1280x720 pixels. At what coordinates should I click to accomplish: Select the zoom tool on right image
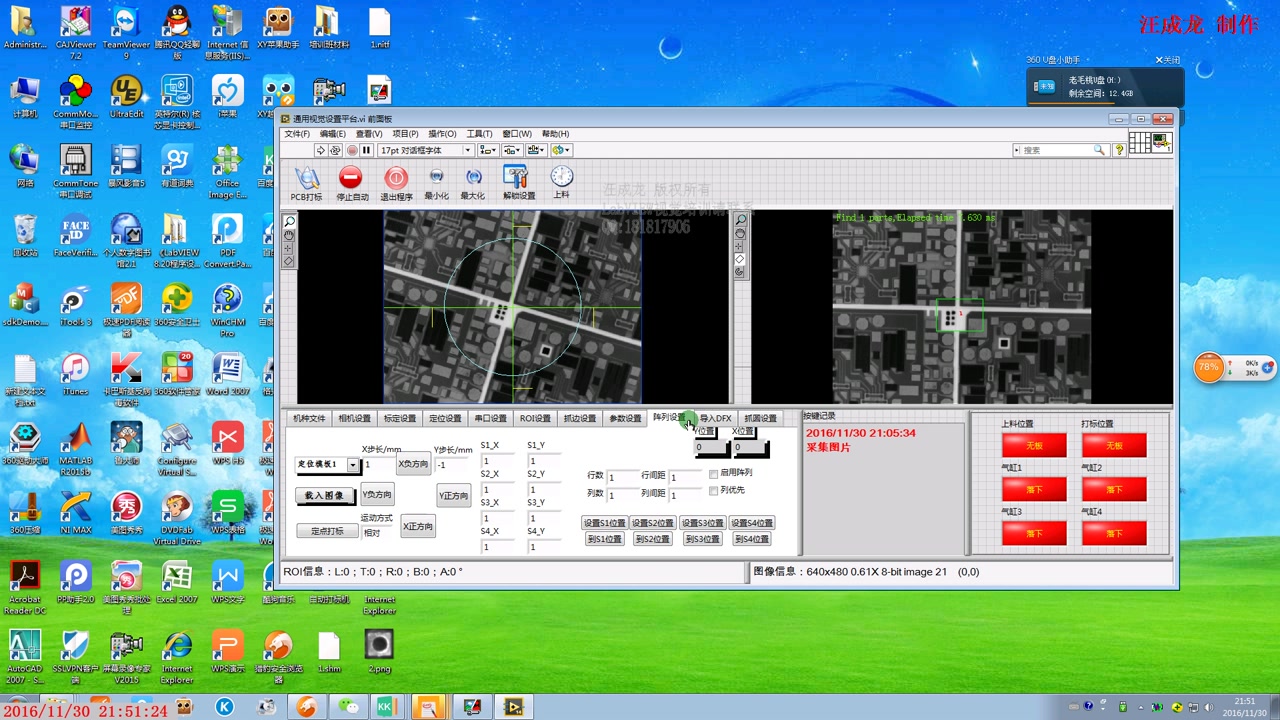(741, 220)
